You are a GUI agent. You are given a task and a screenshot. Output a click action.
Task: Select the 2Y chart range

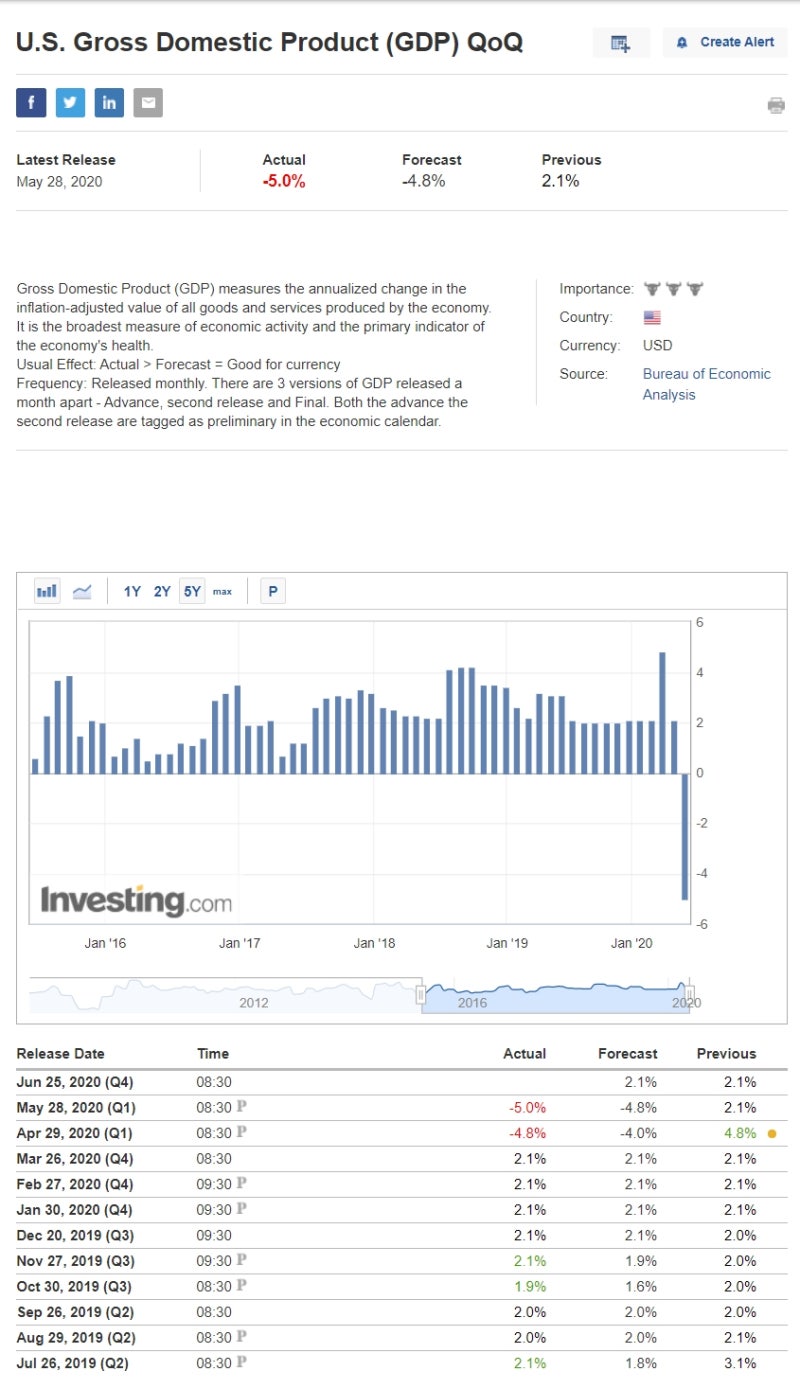click(x=162, y=591)
